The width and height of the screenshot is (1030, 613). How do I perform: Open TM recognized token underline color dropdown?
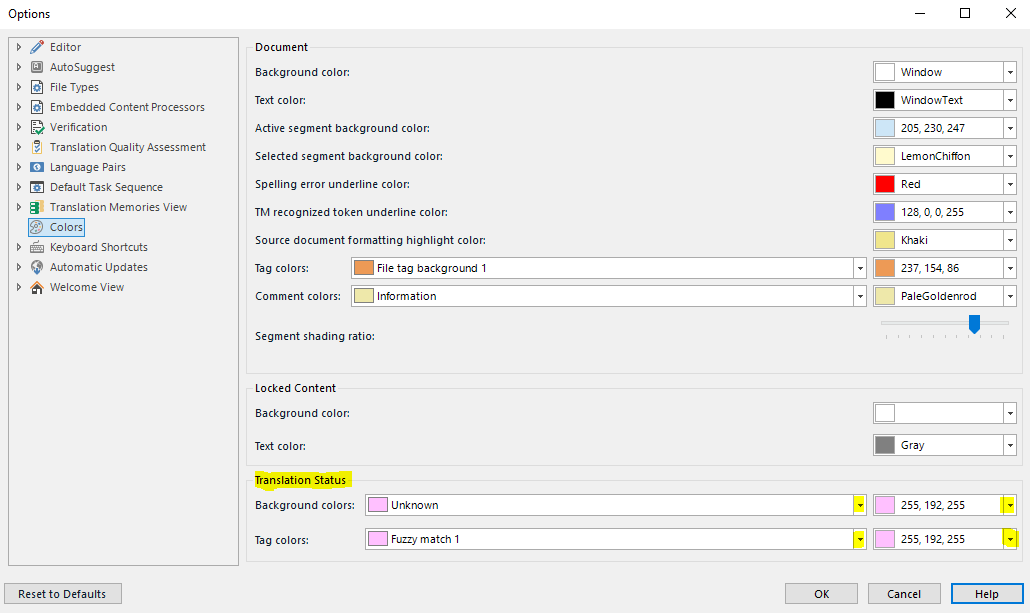coord(1010,212)
